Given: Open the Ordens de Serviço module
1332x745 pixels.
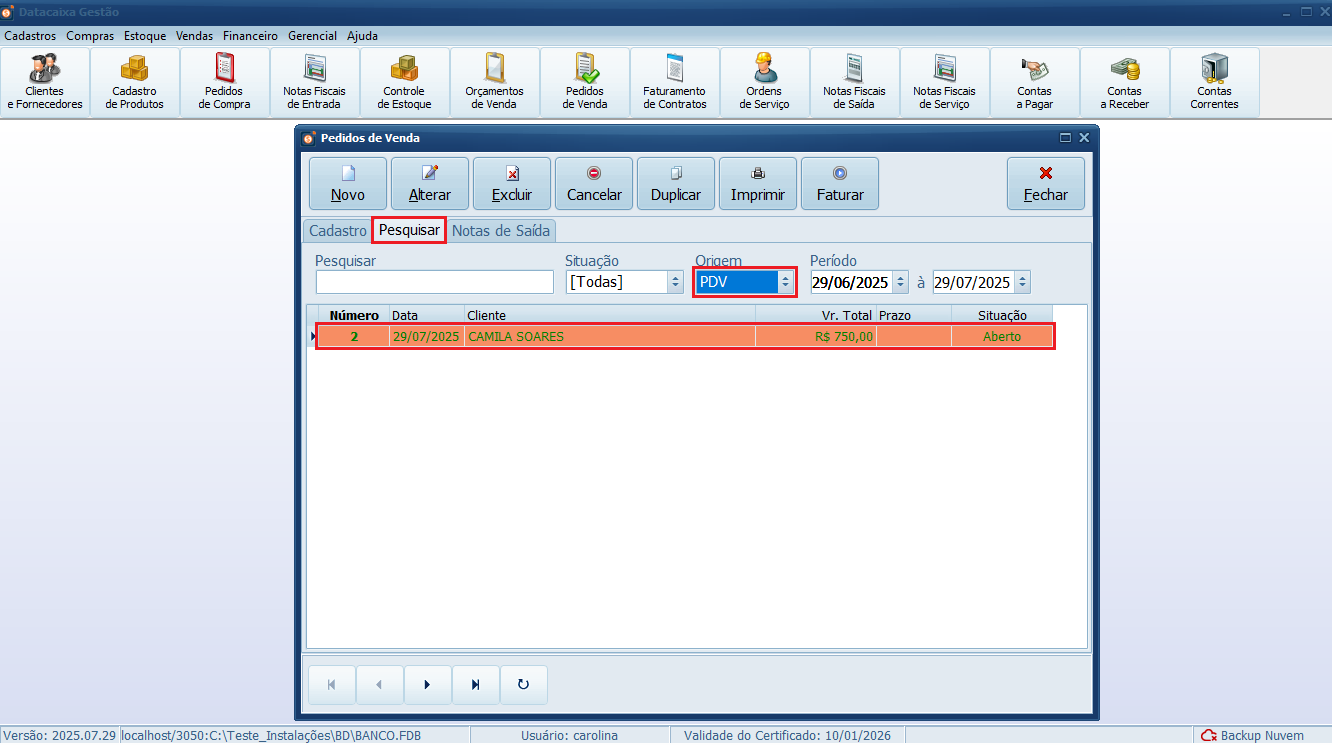Looking at the screenshot, I should (x=765, y=83).
